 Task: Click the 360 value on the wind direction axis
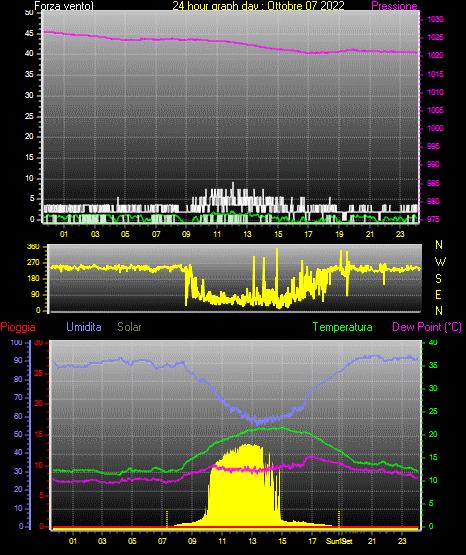point(33,247)
